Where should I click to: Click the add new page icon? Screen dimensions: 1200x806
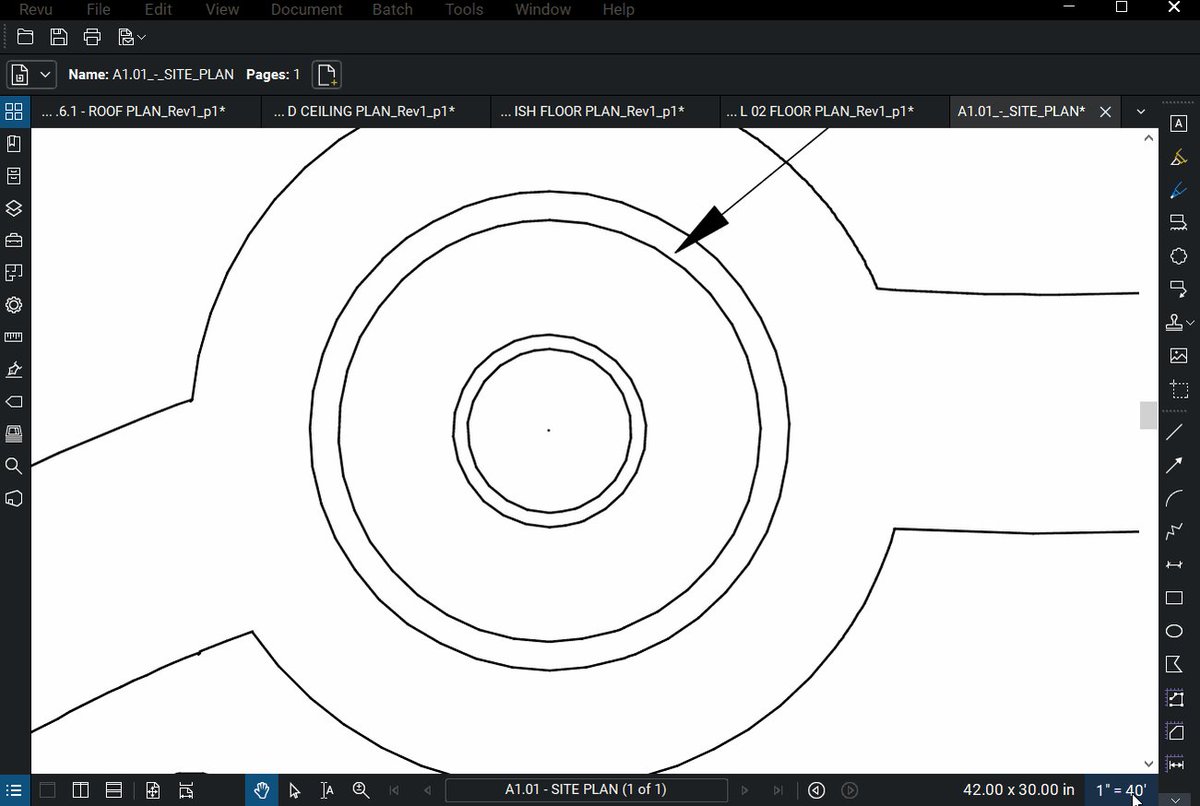(x=326, y=74)
